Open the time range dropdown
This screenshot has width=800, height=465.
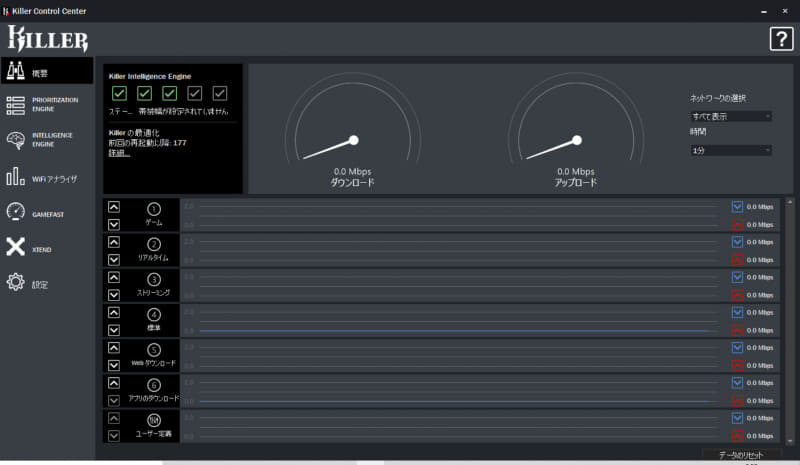point(731,151)
